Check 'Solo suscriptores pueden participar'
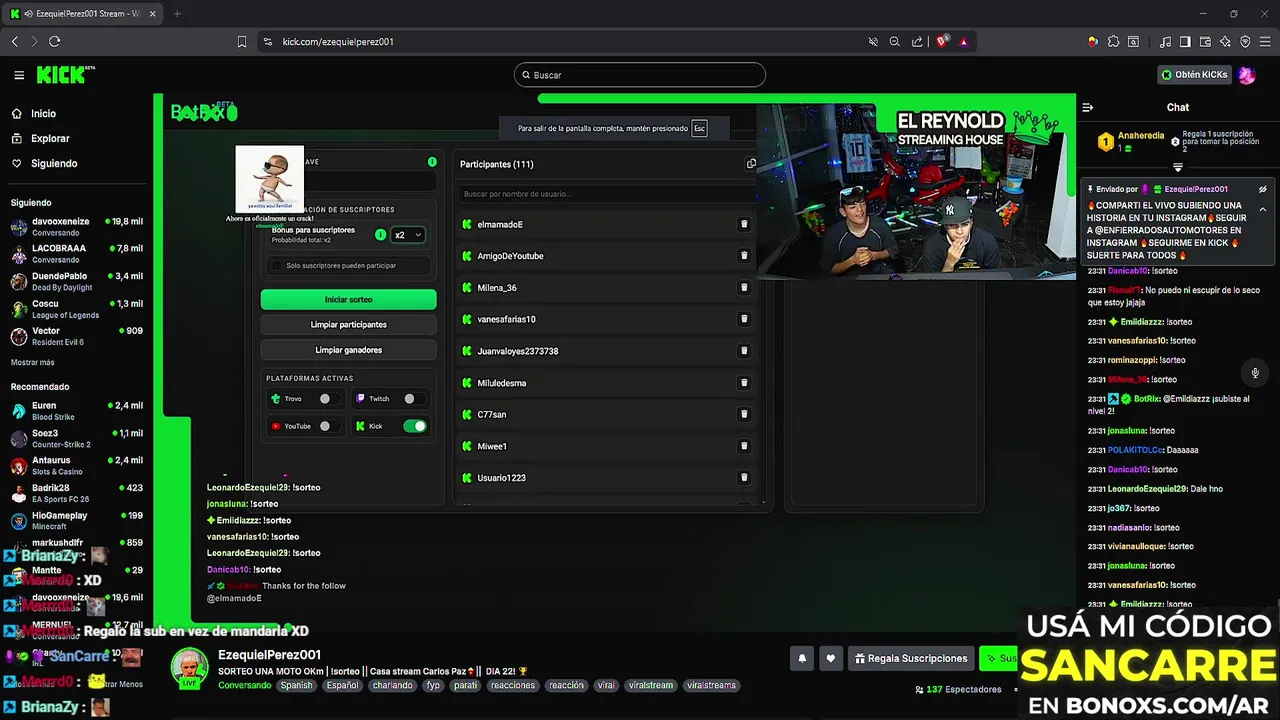The width and height of the screenshot is (1280, 720). point(277,266)
